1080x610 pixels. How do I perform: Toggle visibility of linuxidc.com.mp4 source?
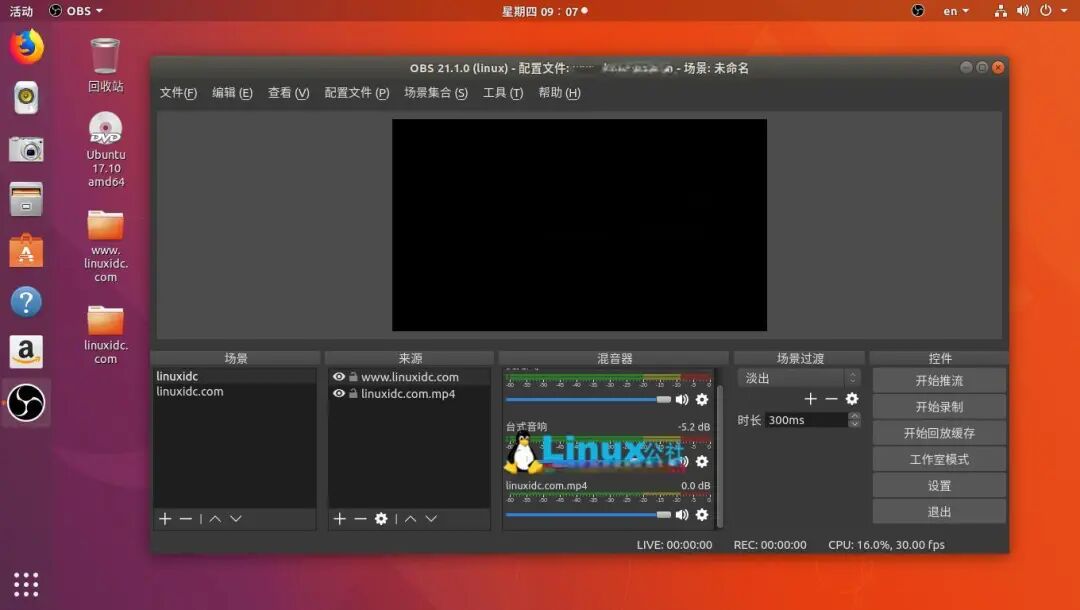[x=339, y=393]
